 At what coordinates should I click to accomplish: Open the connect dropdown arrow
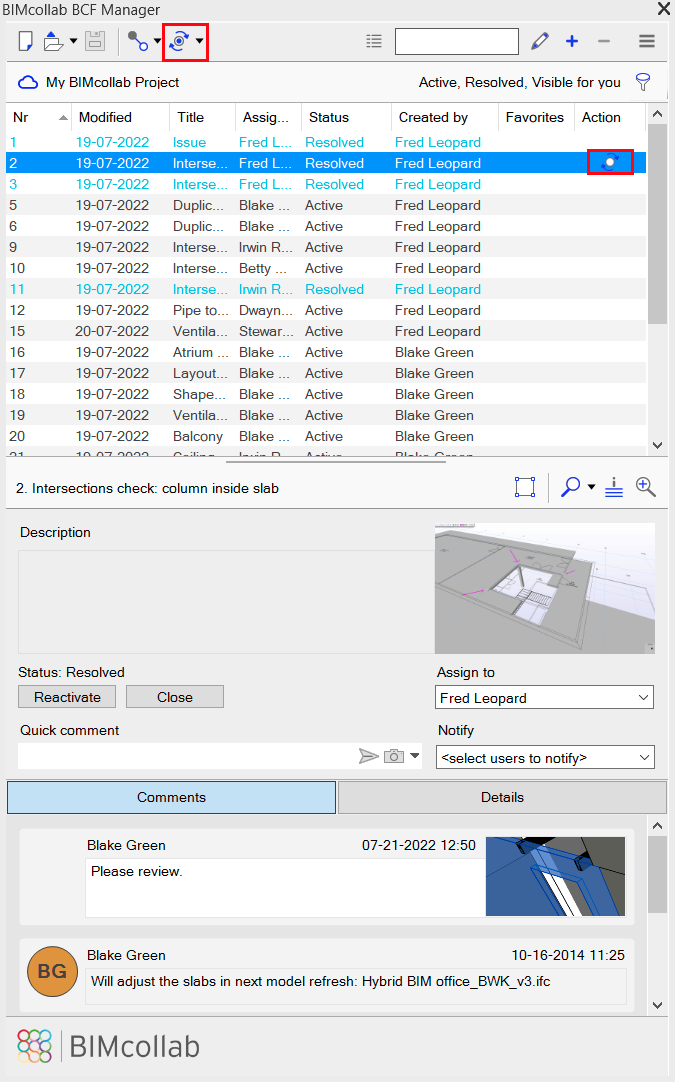pos(157,41)
